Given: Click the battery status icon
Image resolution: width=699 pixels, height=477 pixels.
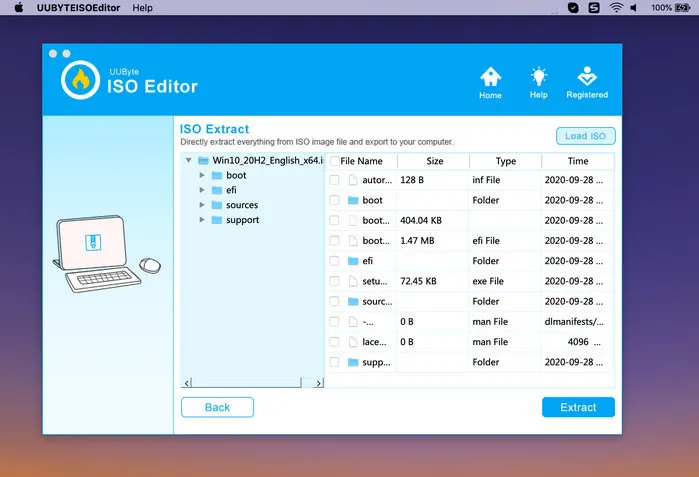Looking at the screenshot, I should pos(683,8).
